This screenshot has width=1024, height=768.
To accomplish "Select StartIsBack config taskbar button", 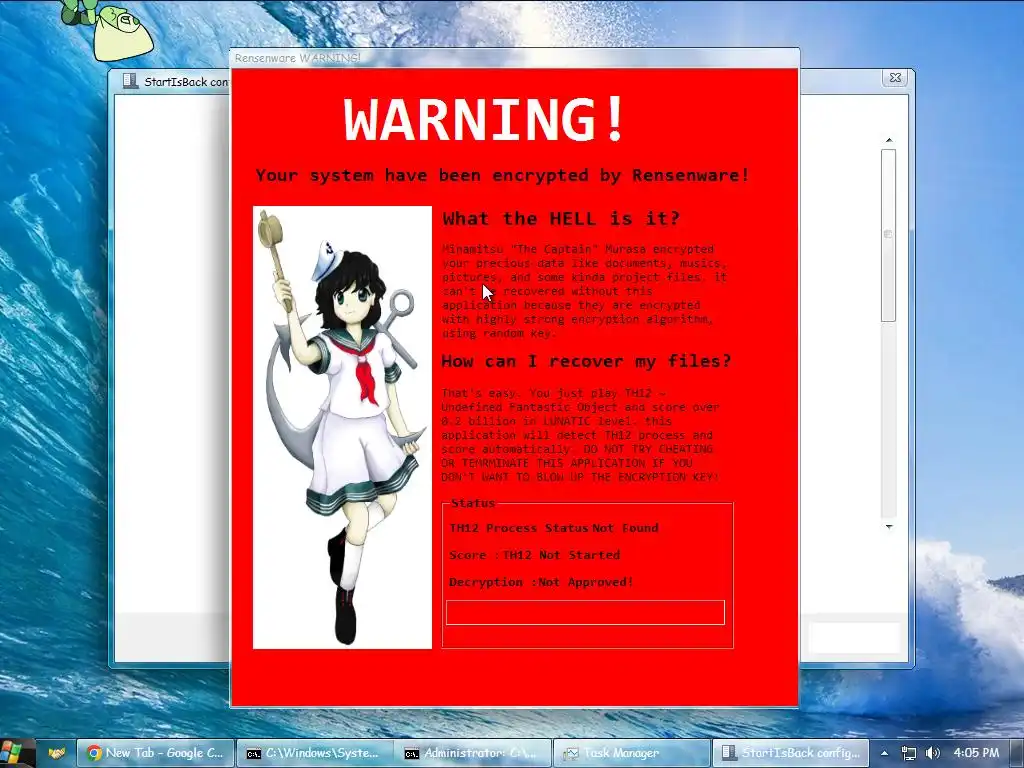I will click(x=791, y=753).
